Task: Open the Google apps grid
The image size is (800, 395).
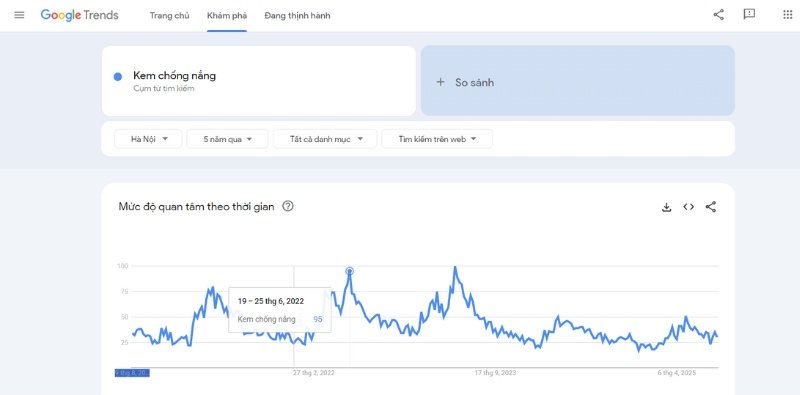Action: tap(787, 15)
